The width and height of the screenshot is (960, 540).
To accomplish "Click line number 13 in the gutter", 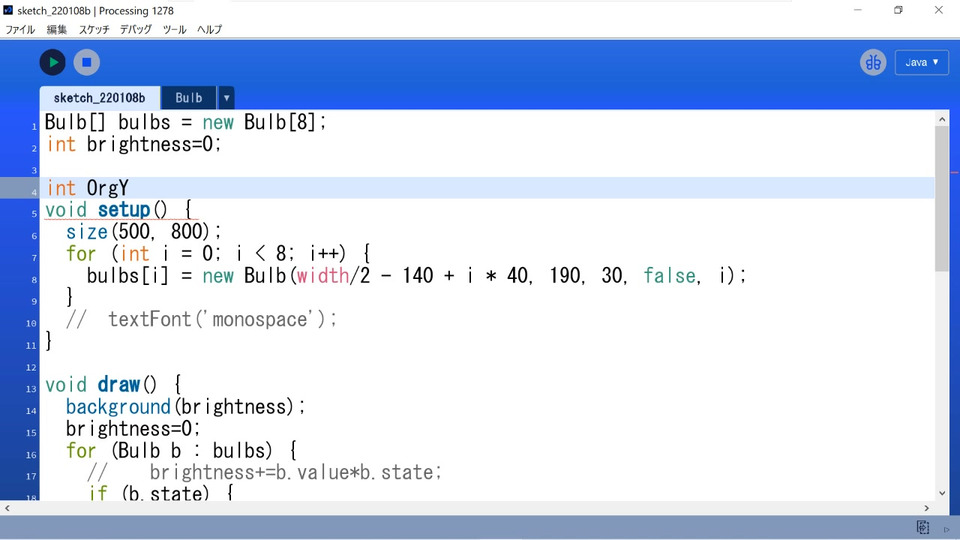I will click(x=31, y=389).
